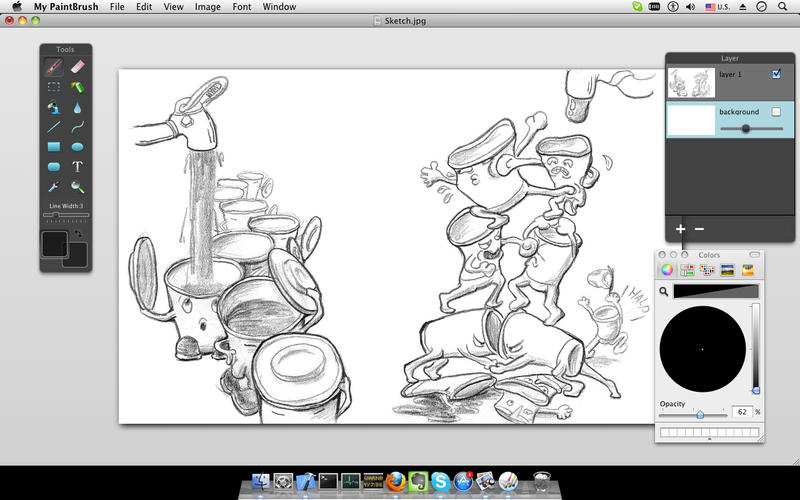Pick the Spray can tool
This screenshot has width=800, height=500.
(78, 87)
